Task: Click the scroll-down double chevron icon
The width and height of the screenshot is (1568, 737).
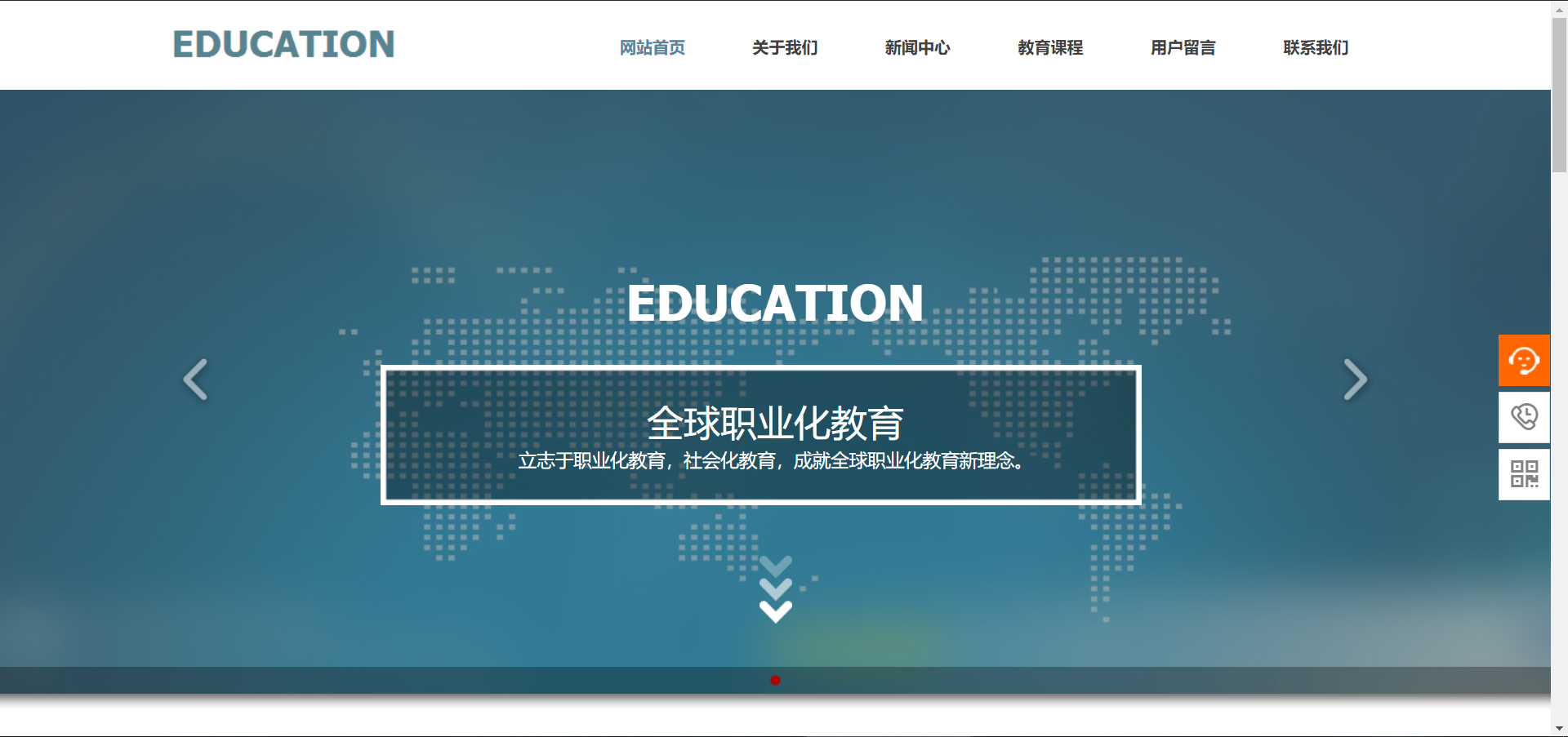Action: tap(775, 591)
